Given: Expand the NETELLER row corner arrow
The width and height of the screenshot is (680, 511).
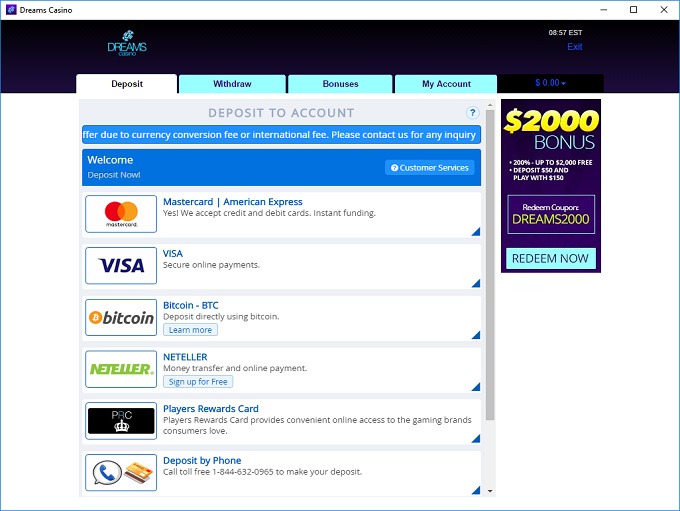Looking at the screenshot, I should [476, 387].
